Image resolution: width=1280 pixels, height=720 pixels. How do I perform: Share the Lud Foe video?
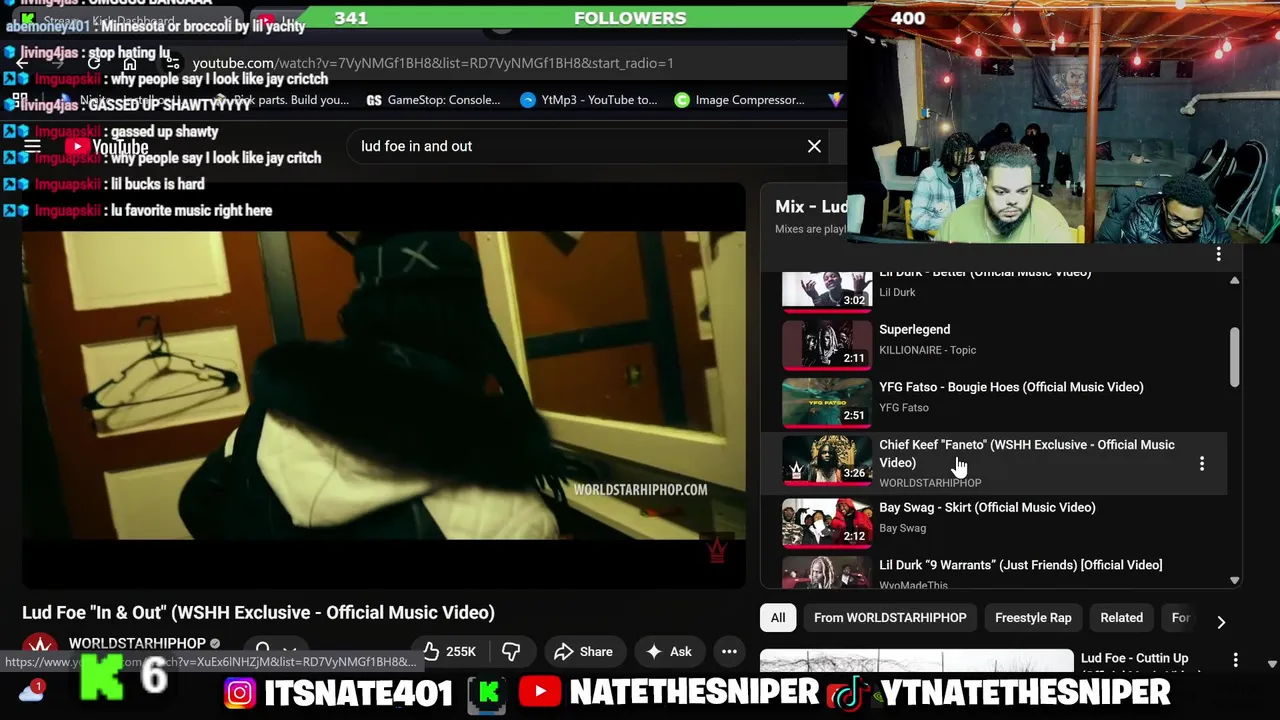(x=583, y=652)
